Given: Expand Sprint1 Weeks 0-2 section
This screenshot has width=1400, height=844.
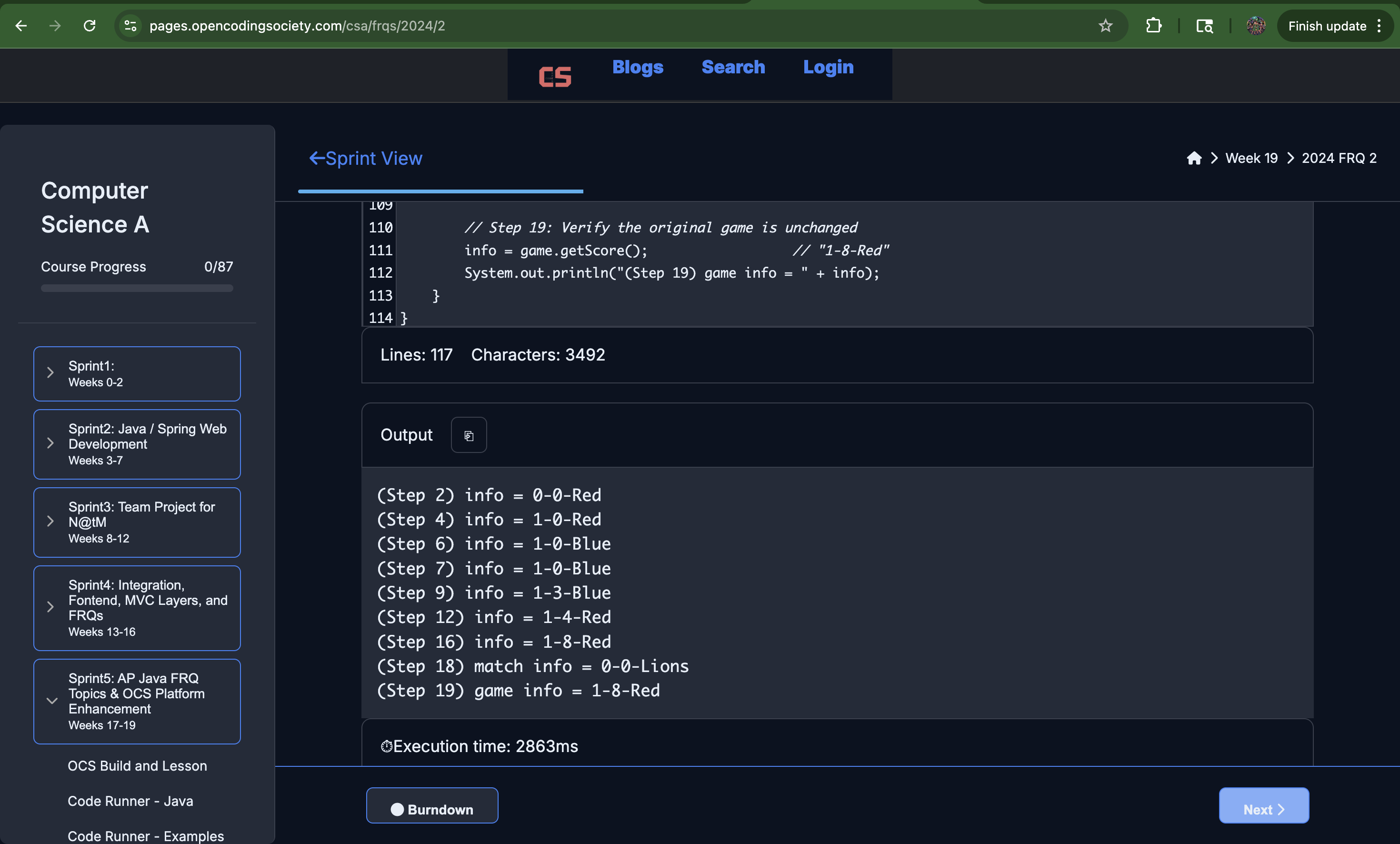Looking at the screenshot, I should pos(136,373).
